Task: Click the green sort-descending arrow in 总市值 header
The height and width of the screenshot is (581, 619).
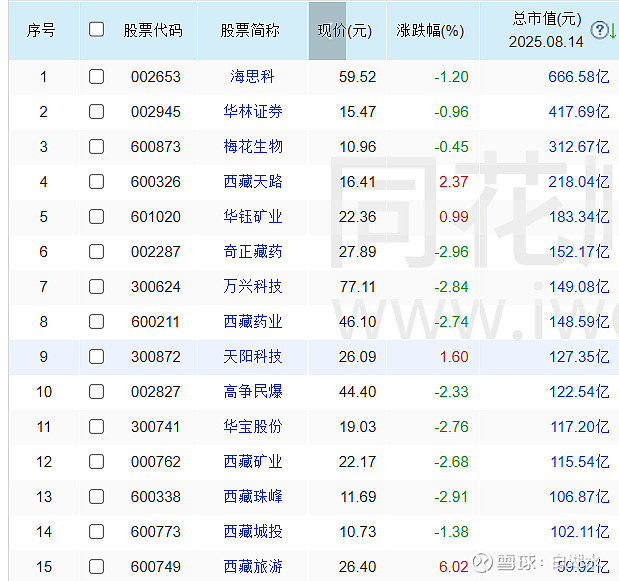Action: (x=613, y=31)
